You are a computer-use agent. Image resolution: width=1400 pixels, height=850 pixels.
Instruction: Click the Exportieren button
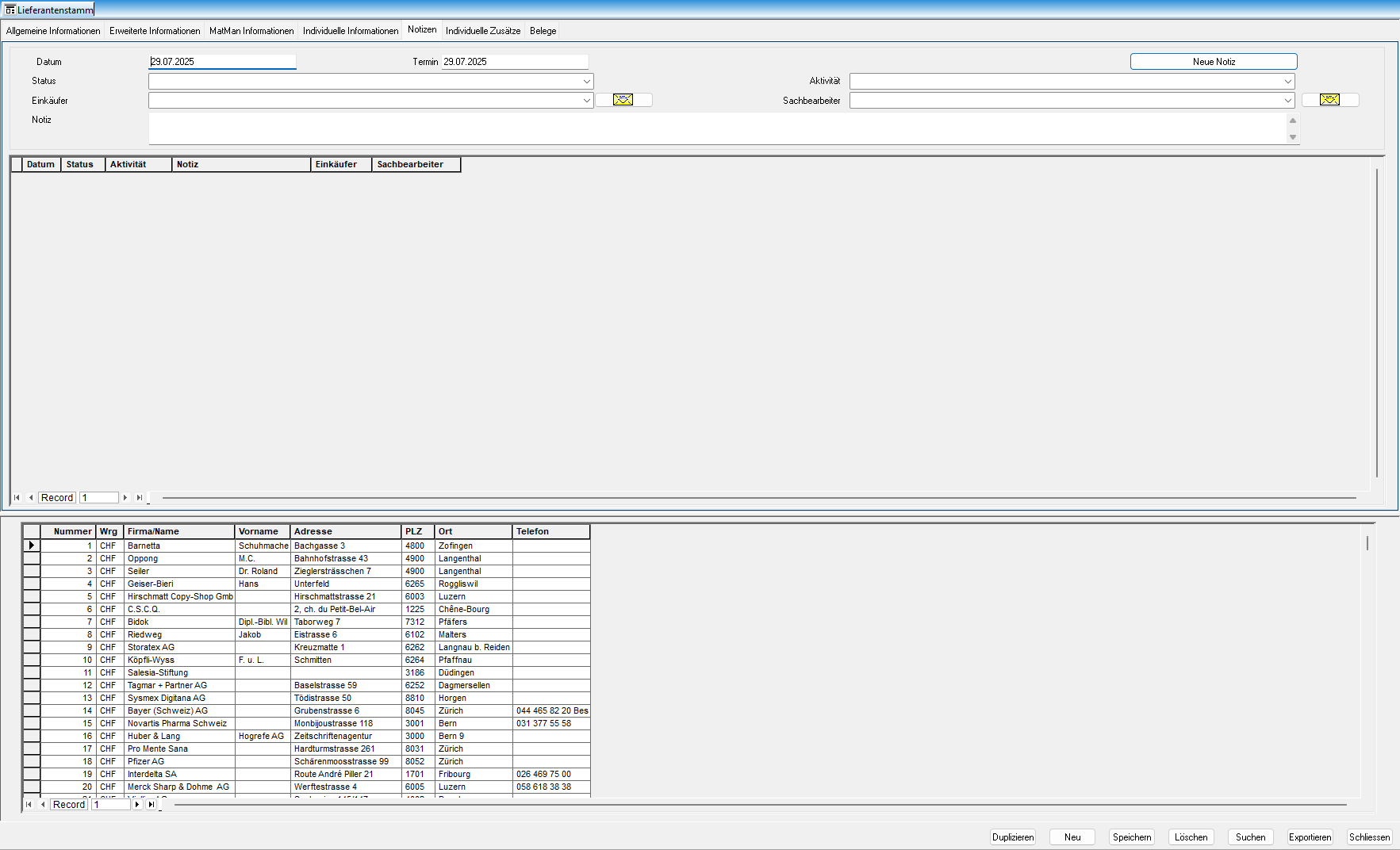pos(1310,837)
